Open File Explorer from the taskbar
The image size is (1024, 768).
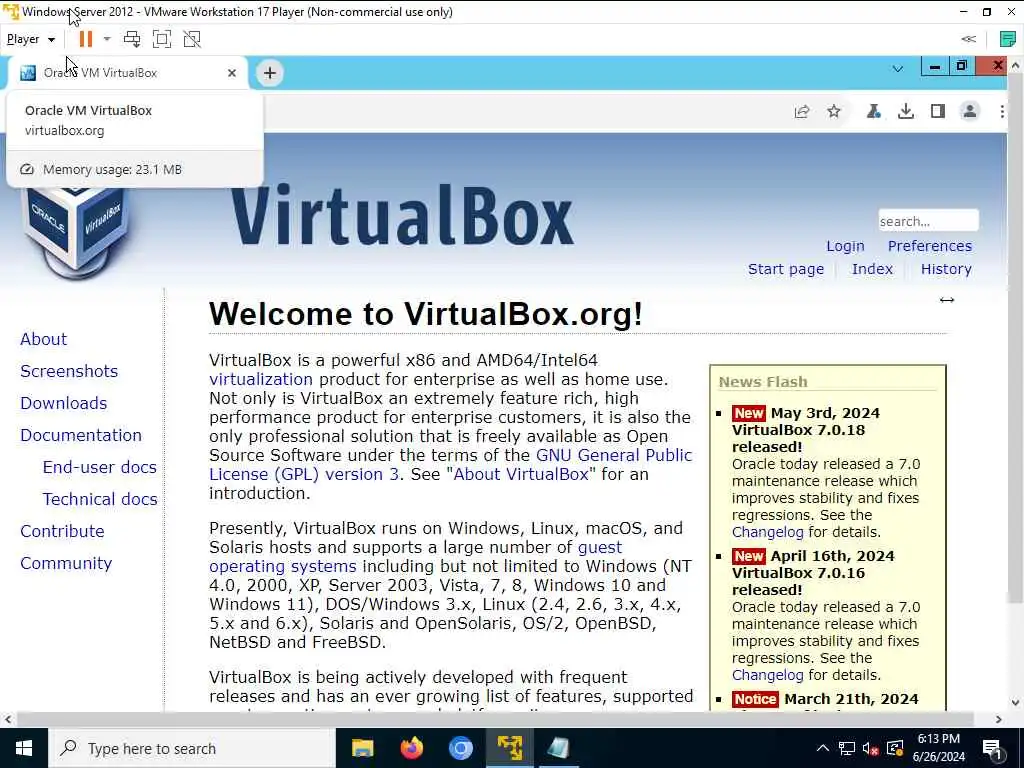coord(362,748)
